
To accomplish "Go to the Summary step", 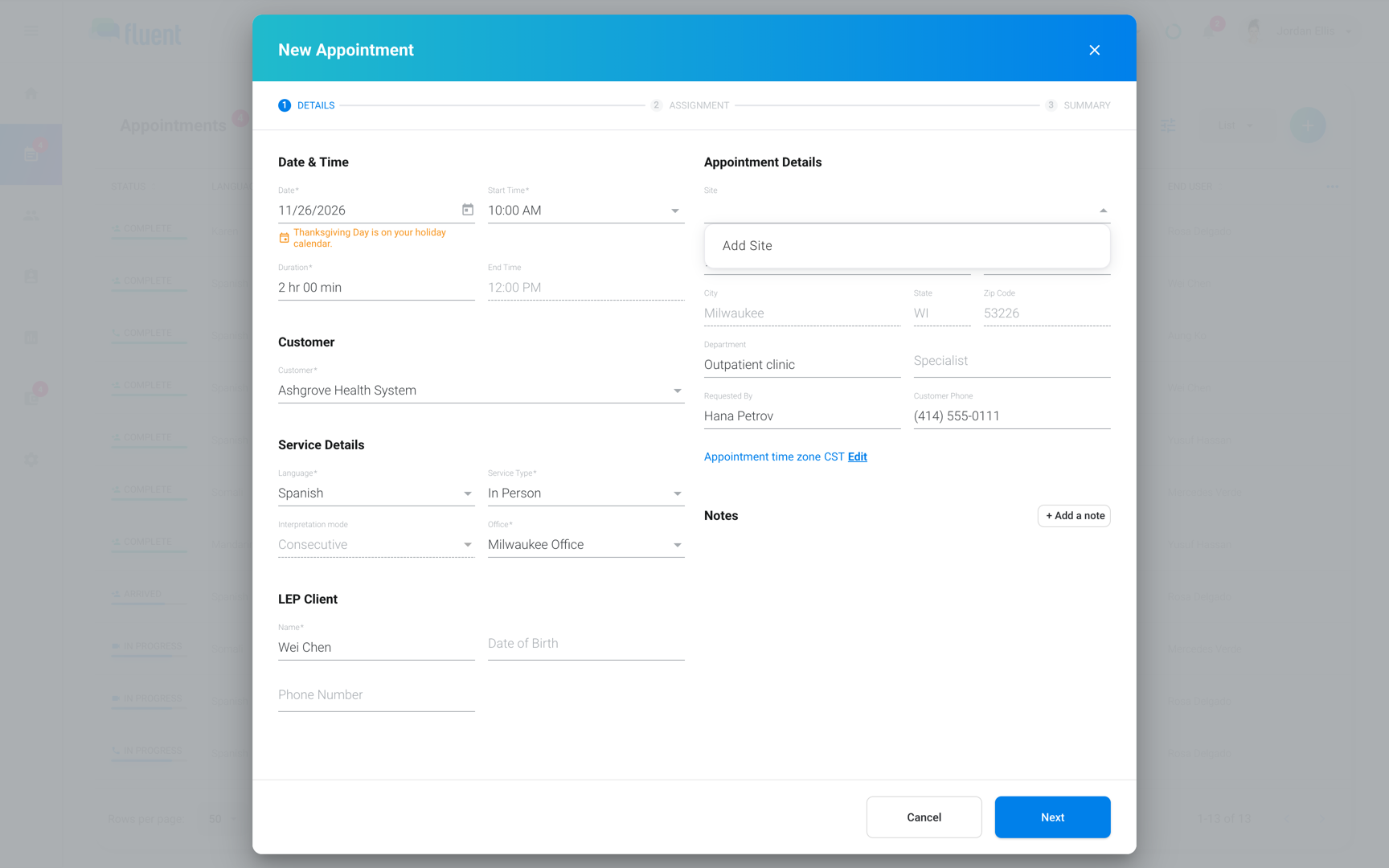I will 1077,105.
